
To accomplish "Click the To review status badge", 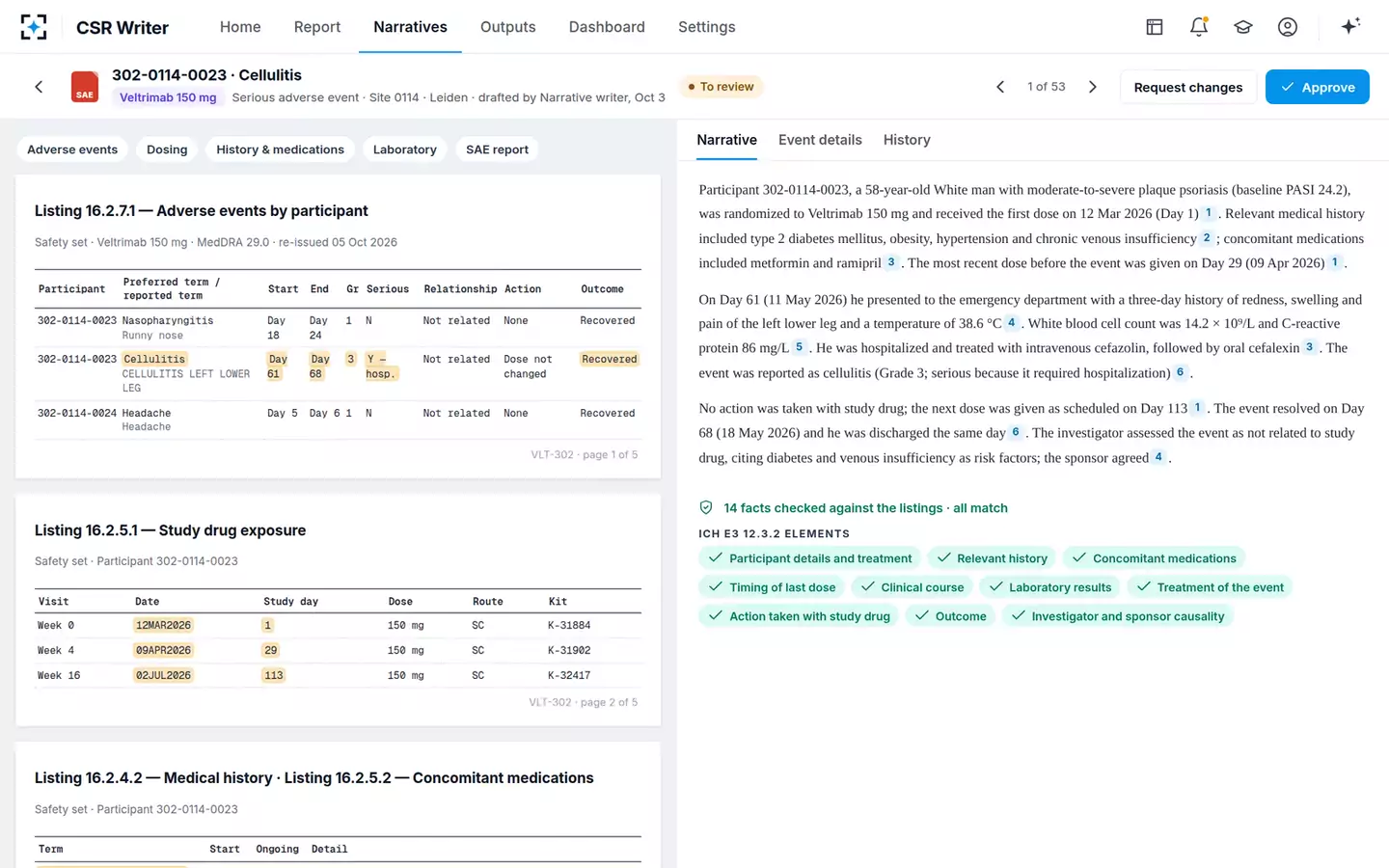I will [x=721, y=87].
